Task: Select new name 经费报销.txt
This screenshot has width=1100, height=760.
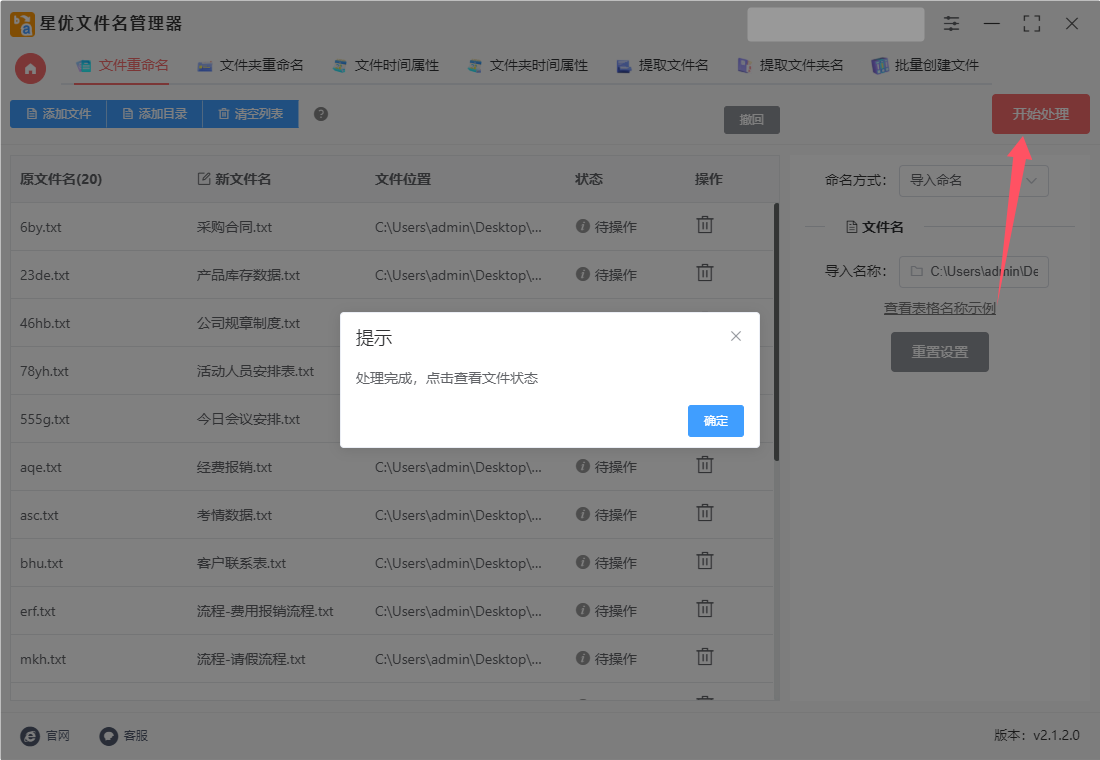Action: (x=234, y=467)
